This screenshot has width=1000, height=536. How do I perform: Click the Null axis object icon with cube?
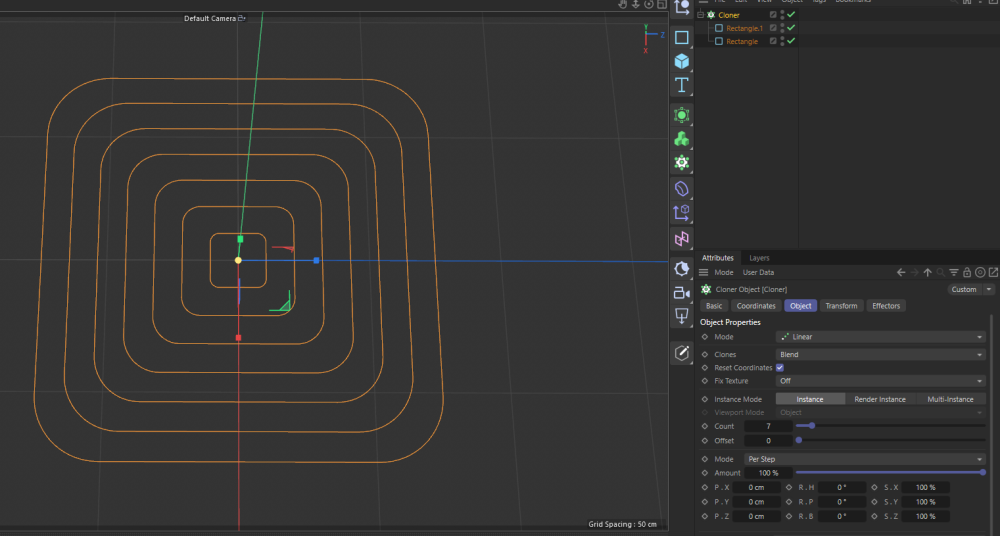coord(681,212)
